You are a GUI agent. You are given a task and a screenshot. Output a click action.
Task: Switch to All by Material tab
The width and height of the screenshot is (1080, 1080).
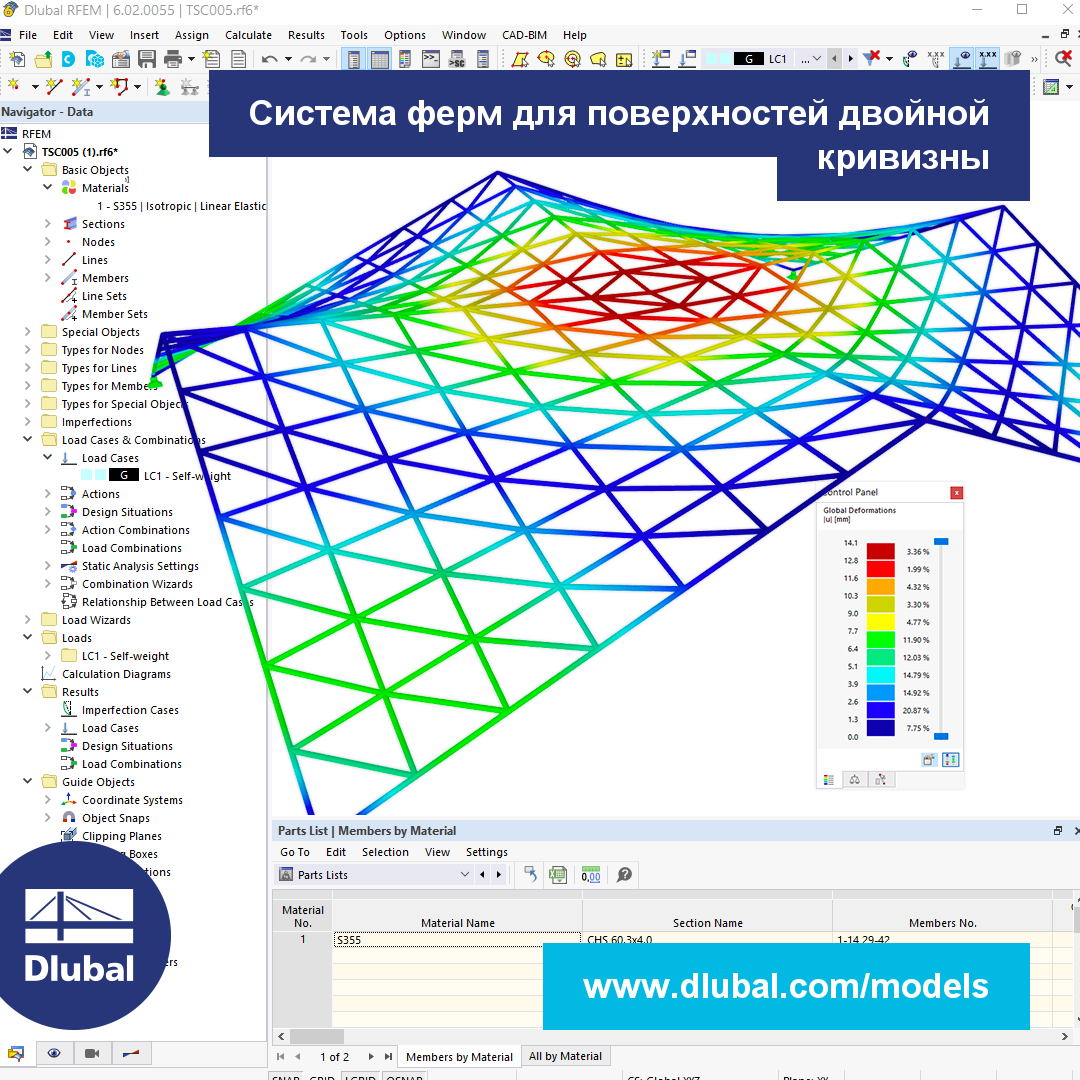pos(565,1056)
